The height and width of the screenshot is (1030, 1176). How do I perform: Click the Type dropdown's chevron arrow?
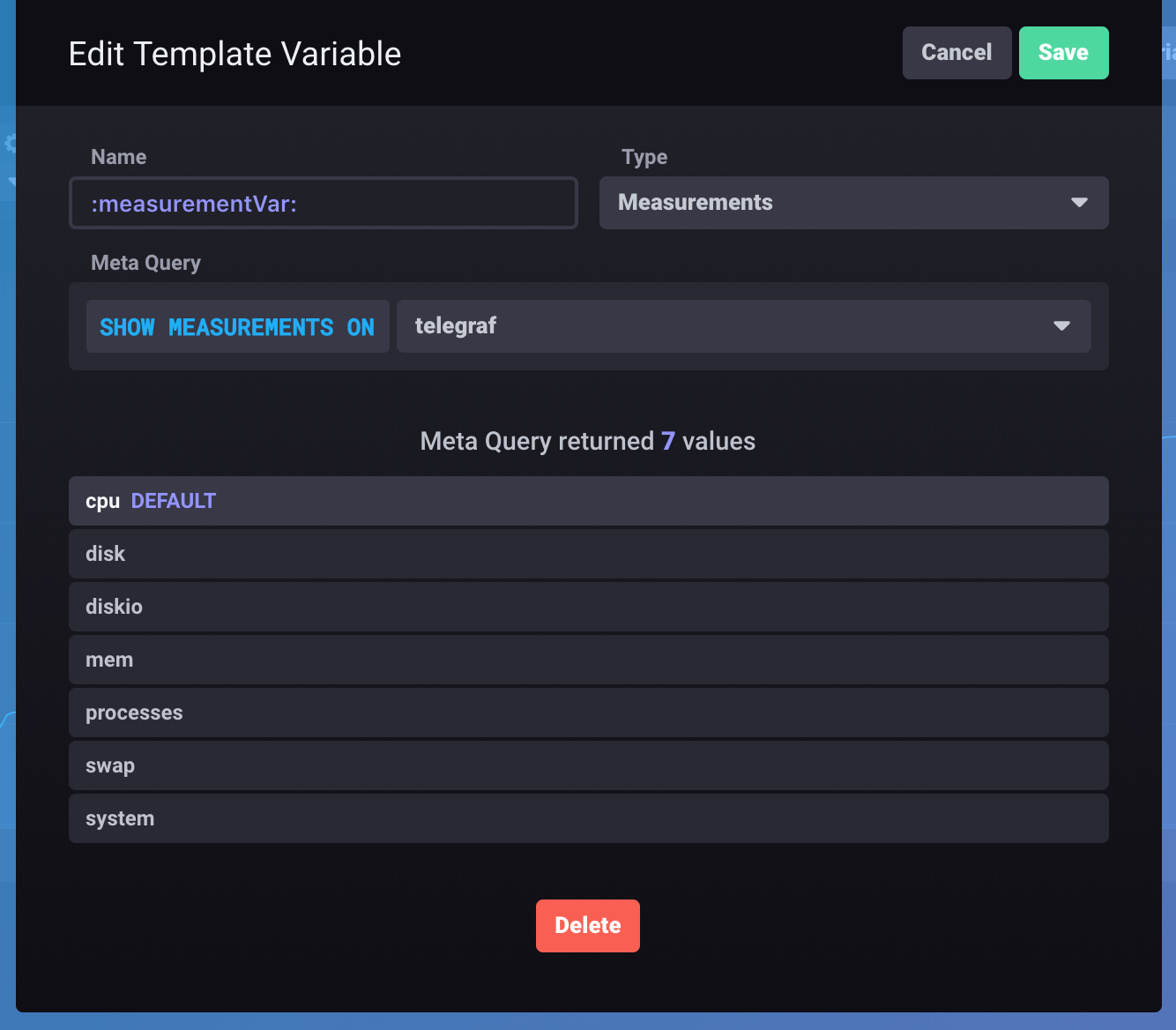click(x=1079, y=203)
